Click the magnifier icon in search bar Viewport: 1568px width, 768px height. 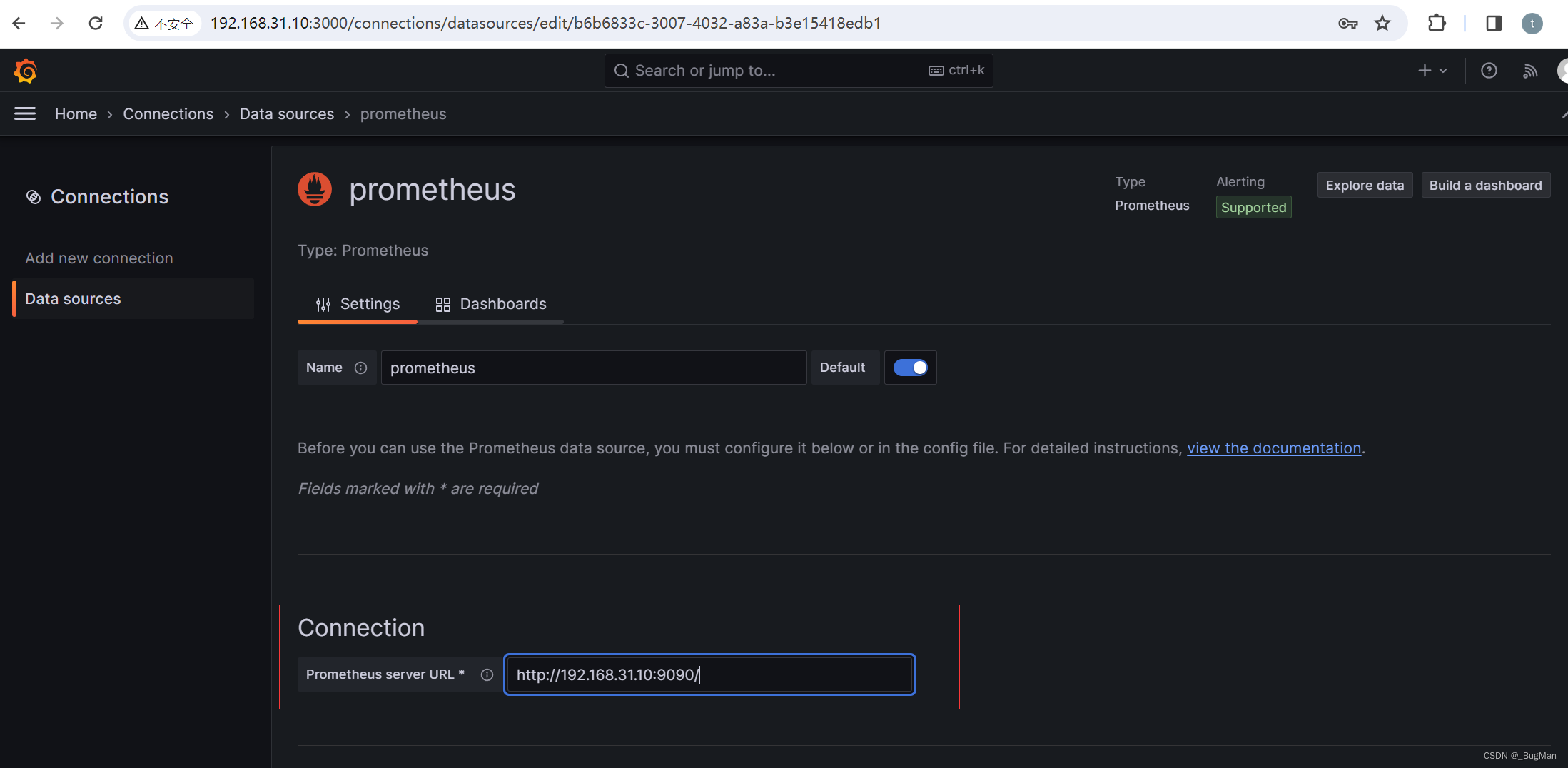tap(621, 71)
